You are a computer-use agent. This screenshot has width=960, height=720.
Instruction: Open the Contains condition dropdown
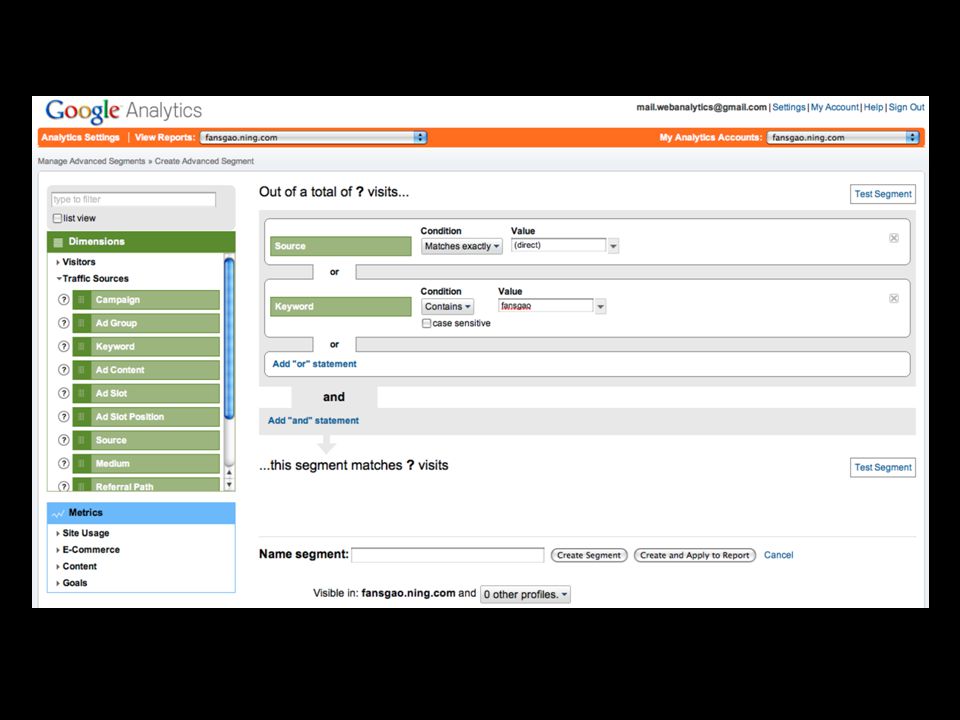point(448,307)
